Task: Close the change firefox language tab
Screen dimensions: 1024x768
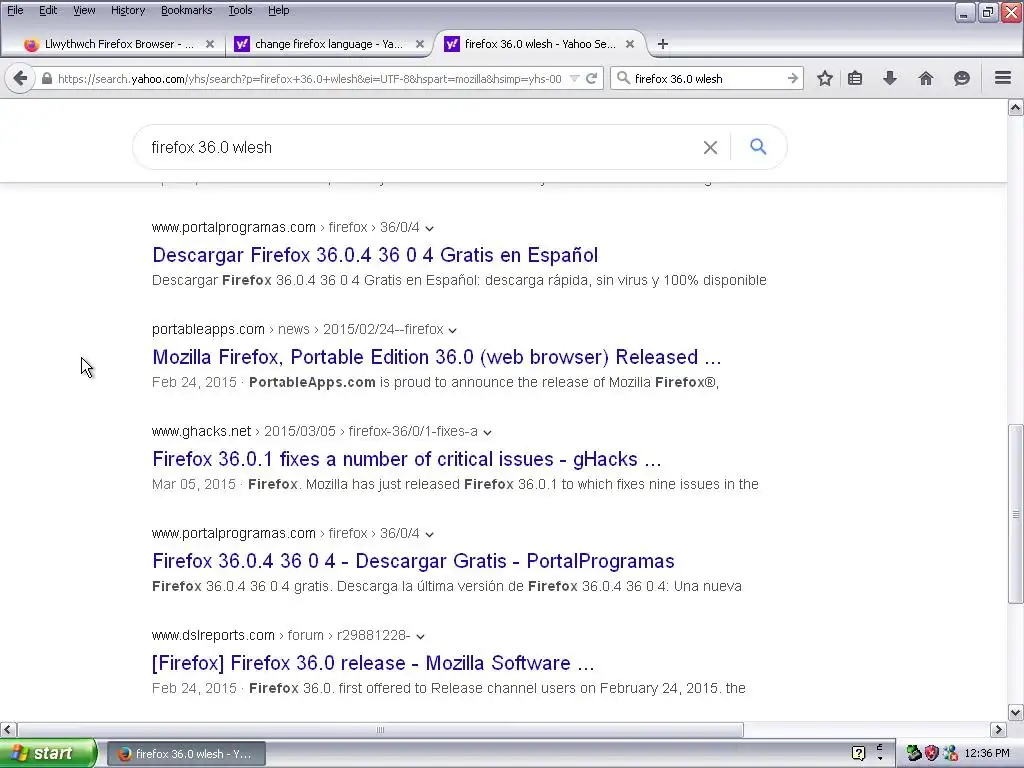Action: 420,44
